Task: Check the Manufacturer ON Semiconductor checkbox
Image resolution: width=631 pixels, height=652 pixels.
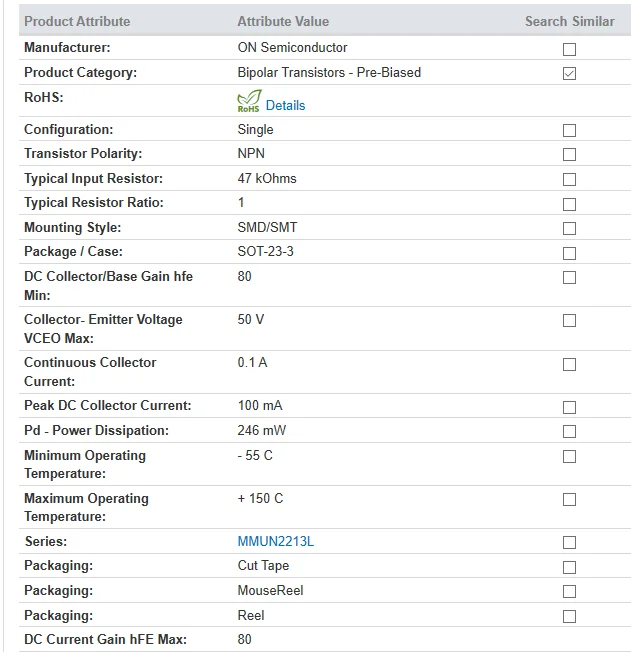Action: [x=569, y=49]
